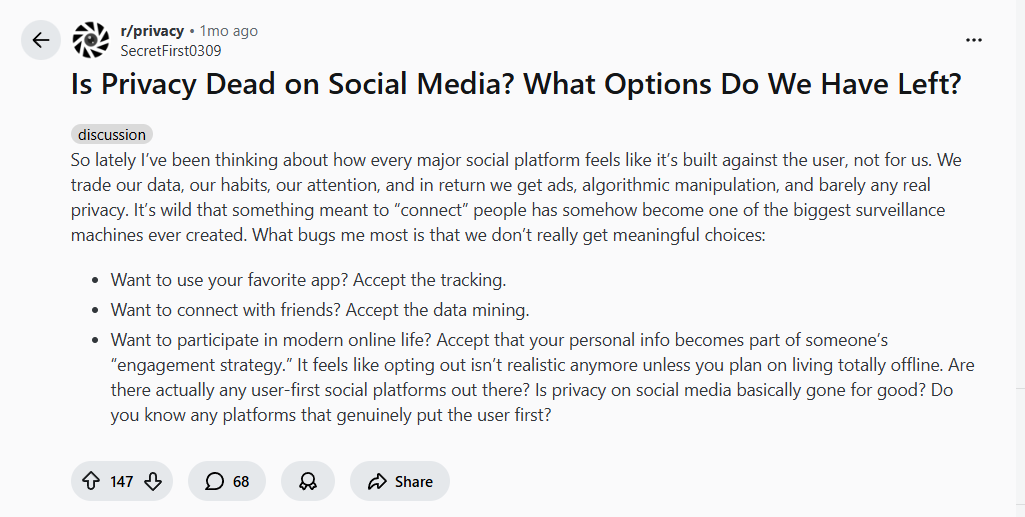
Task: Click the r/privacy community avatar icon
Action: 91,40
